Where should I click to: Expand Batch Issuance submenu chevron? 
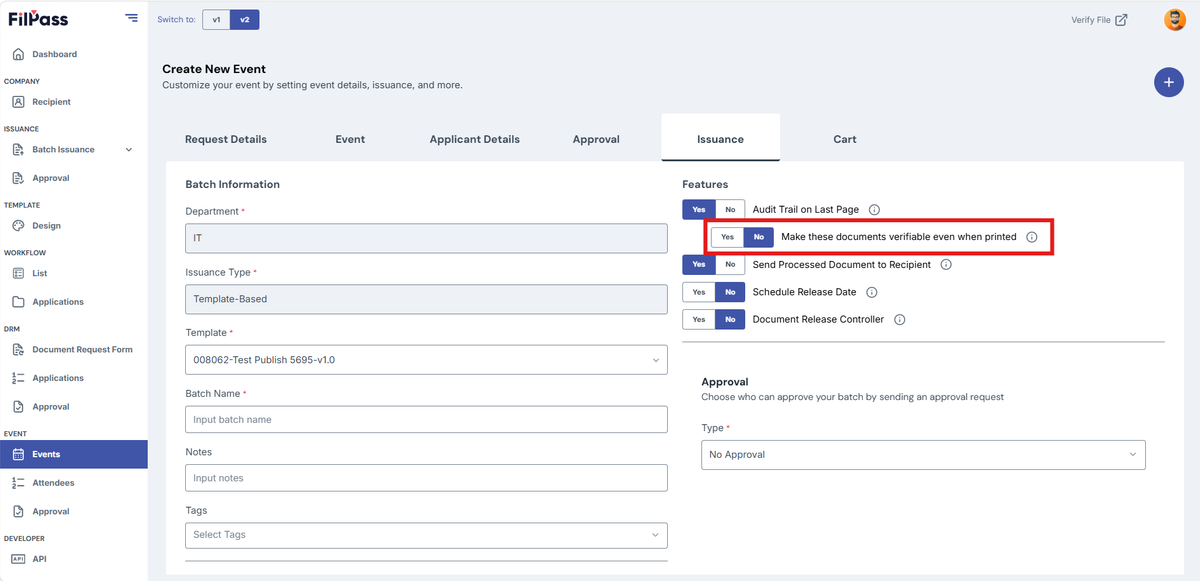pos(128,150)
